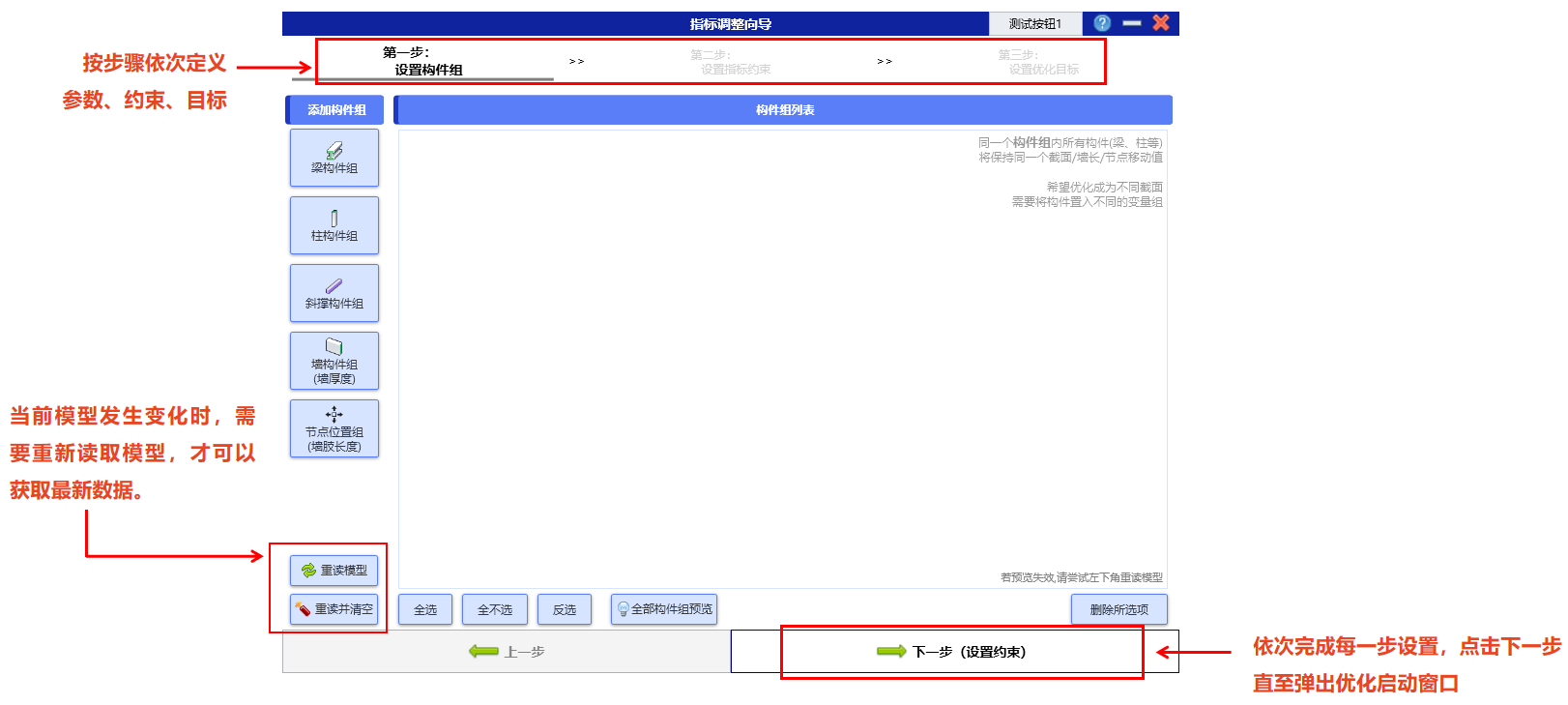Open the help question mark icon

(1102, 23)
